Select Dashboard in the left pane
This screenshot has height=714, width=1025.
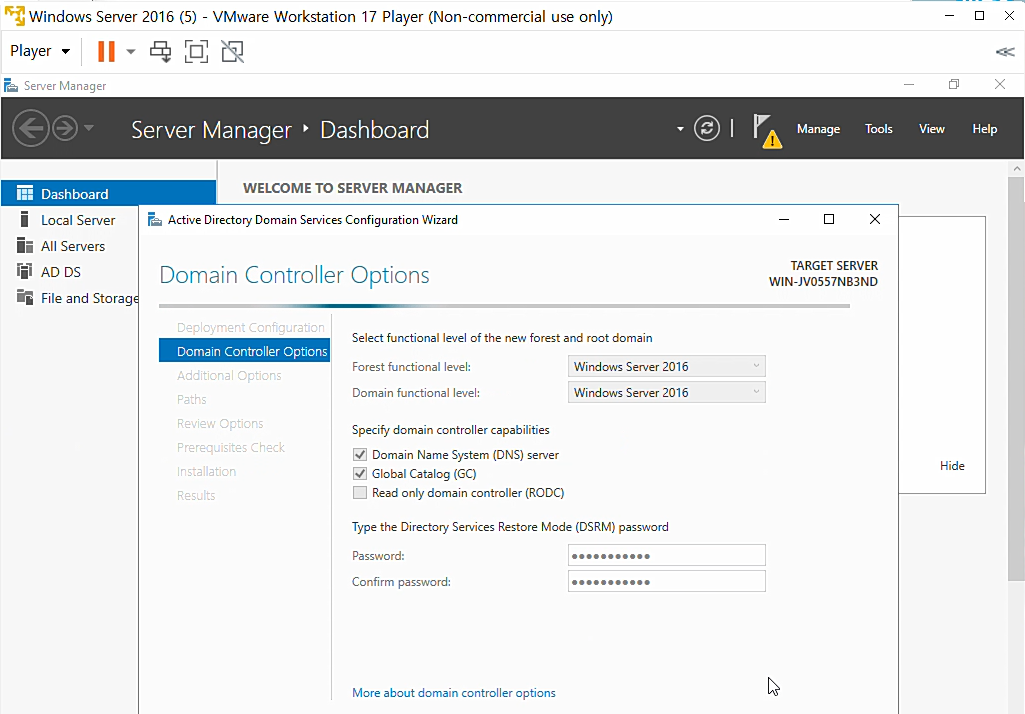[109, 194]
